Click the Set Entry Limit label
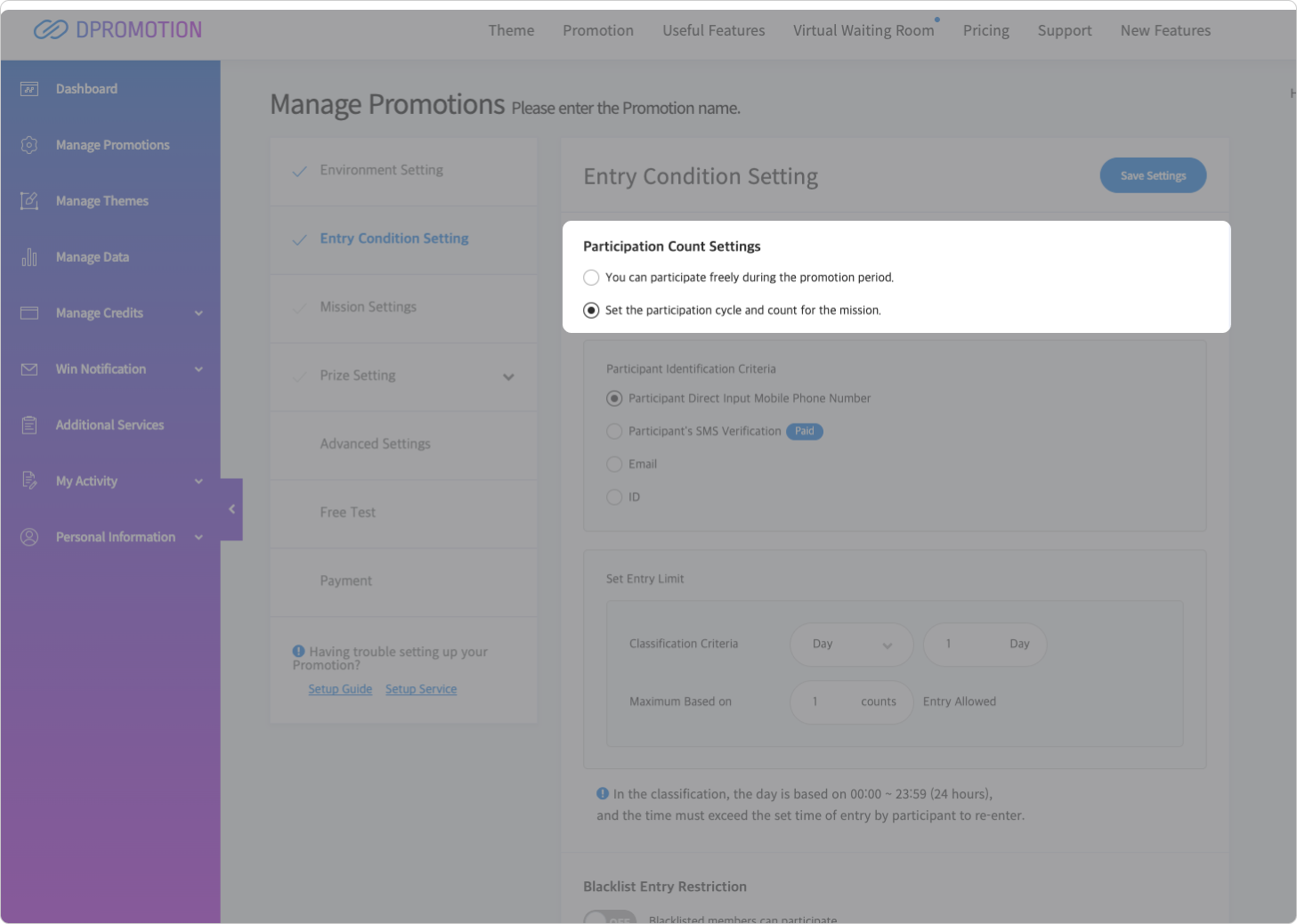Image resolution: width=1297 pixels, height=924 pixels. (645, 579)
